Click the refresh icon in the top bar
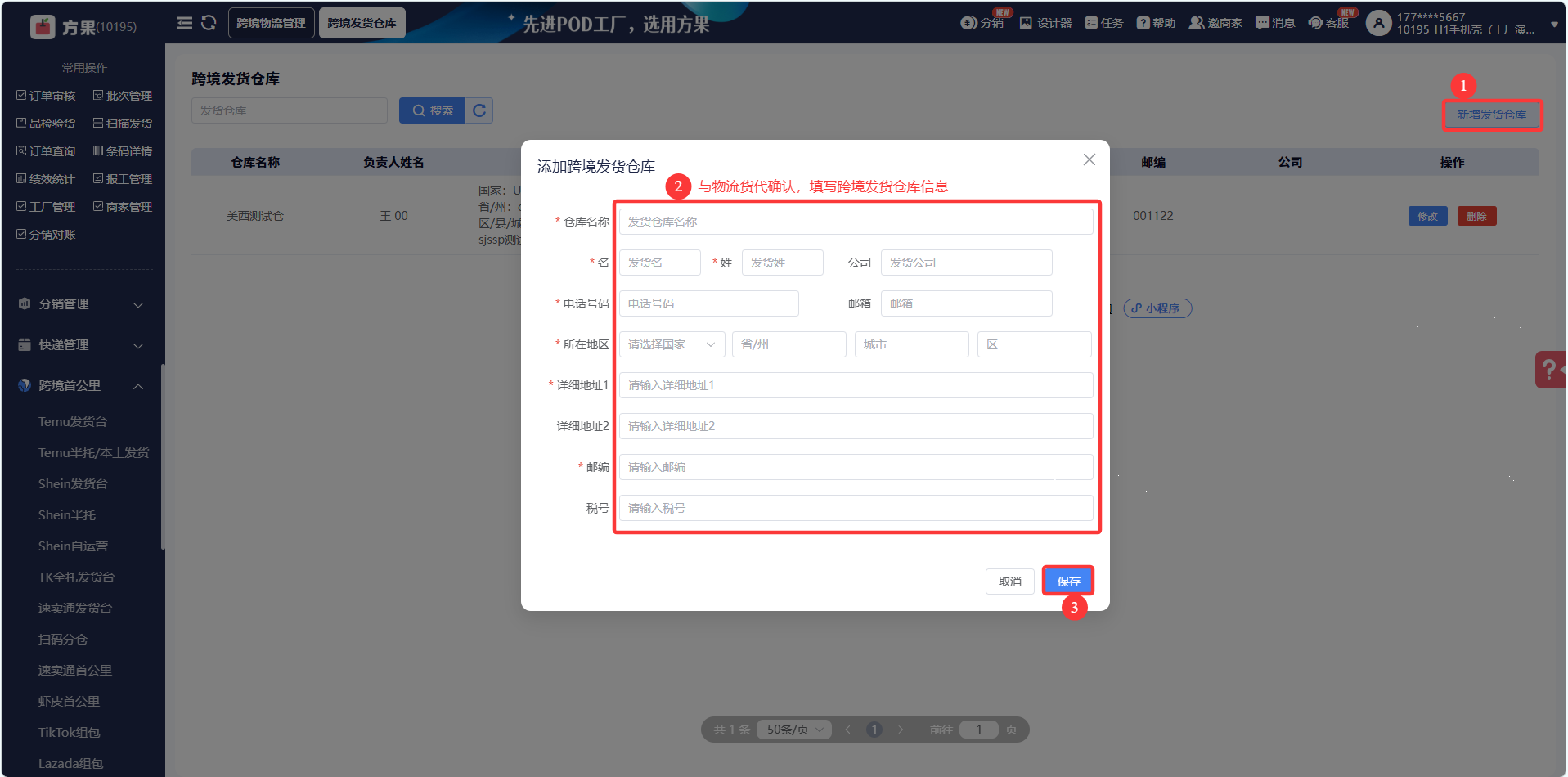The height and width of the screenshot is (777, 1568). tap(209, 23)
